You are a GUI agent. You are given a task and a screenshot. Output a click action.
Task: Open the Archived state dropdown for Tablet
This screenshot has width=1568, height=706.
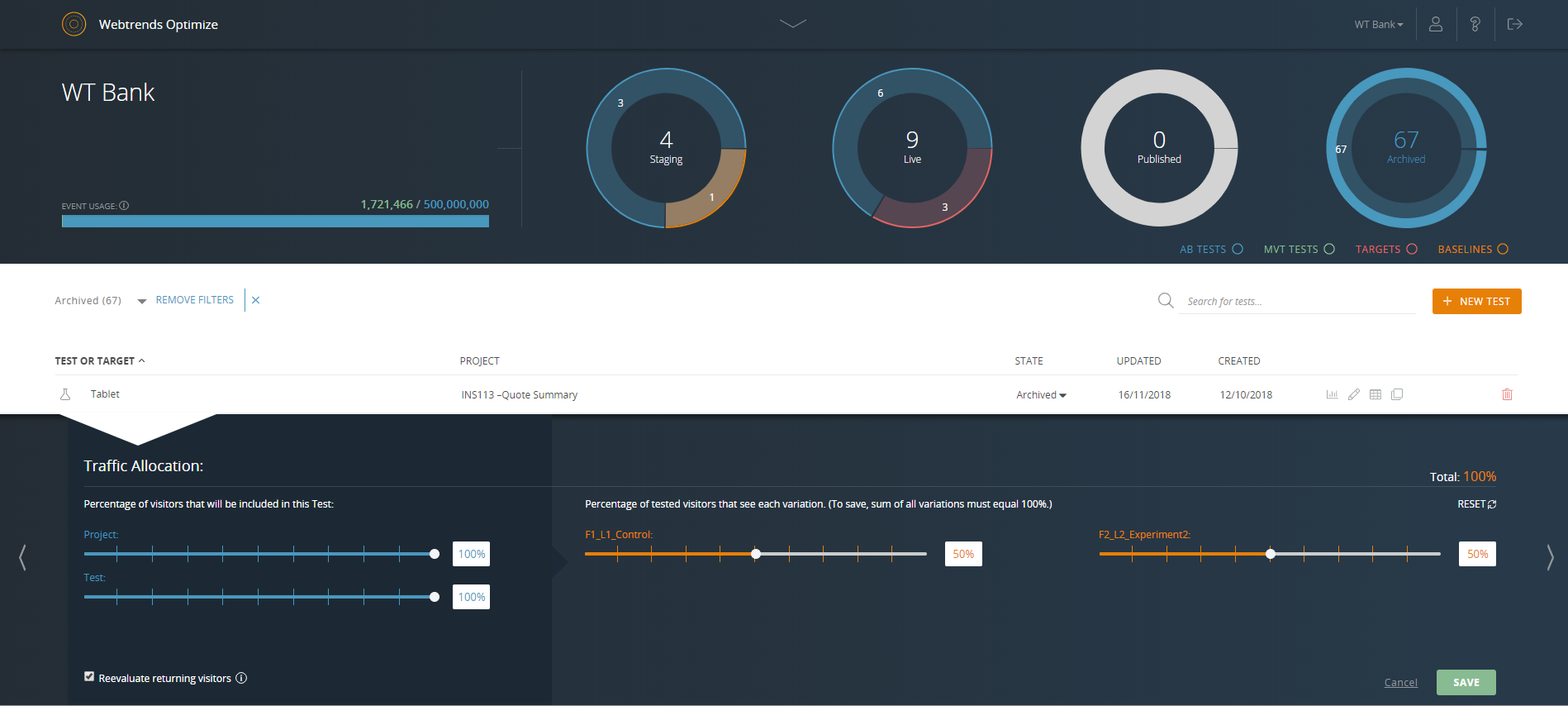coord(1041,395)
